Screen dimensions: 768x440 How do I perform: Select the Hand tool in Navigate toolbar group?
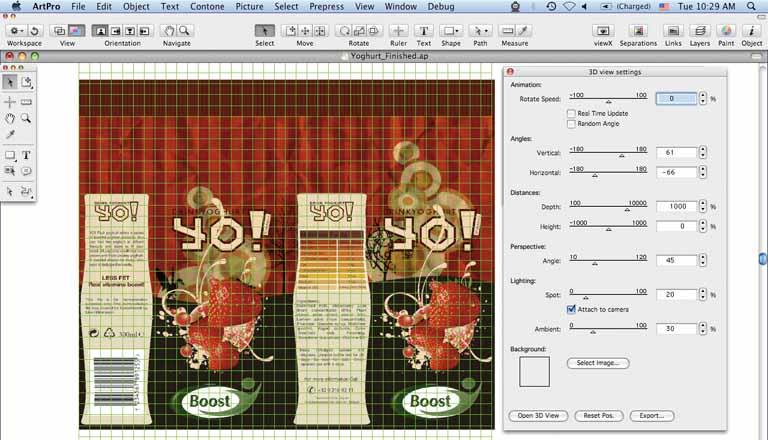pos(169,31)
